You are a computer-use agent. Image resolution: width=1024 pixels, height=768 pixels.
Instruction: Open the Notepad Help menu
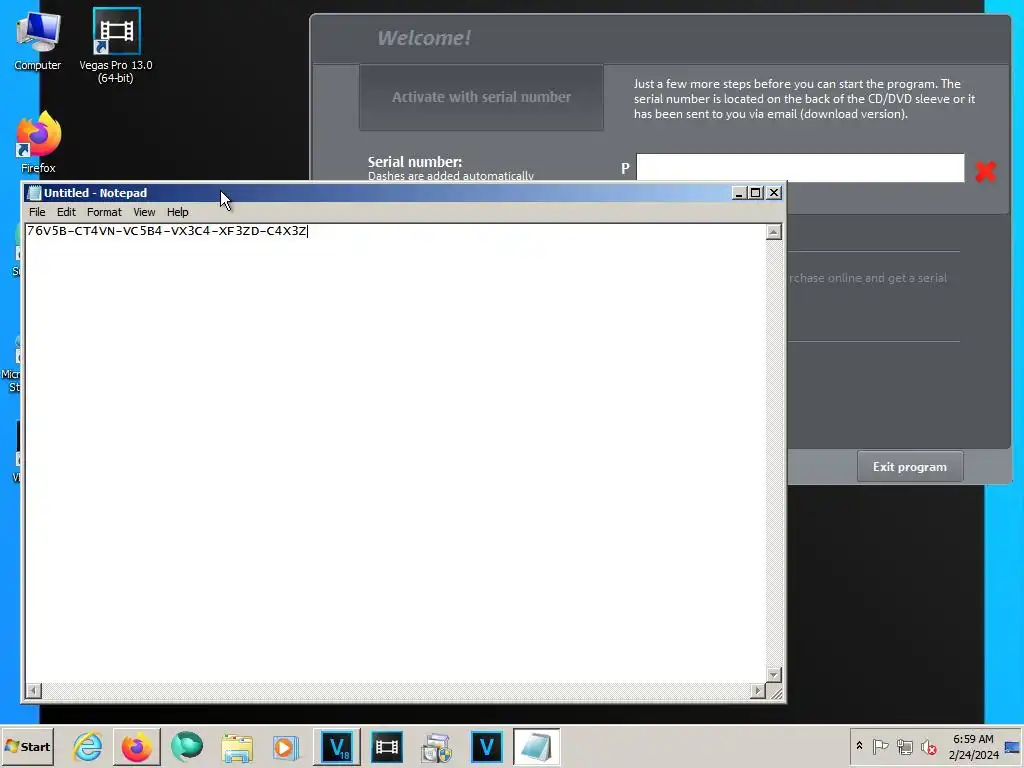click(x=177, y=212)
